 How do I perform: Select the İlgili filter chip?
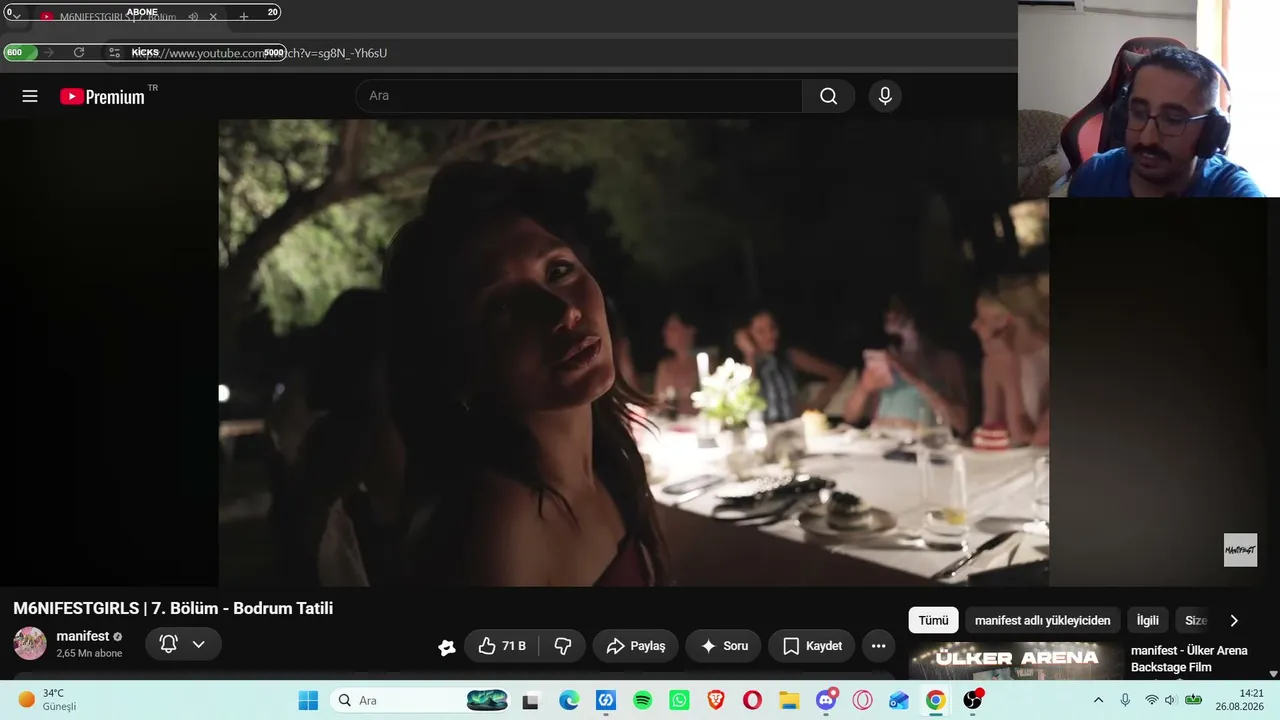coord(1148,620)
